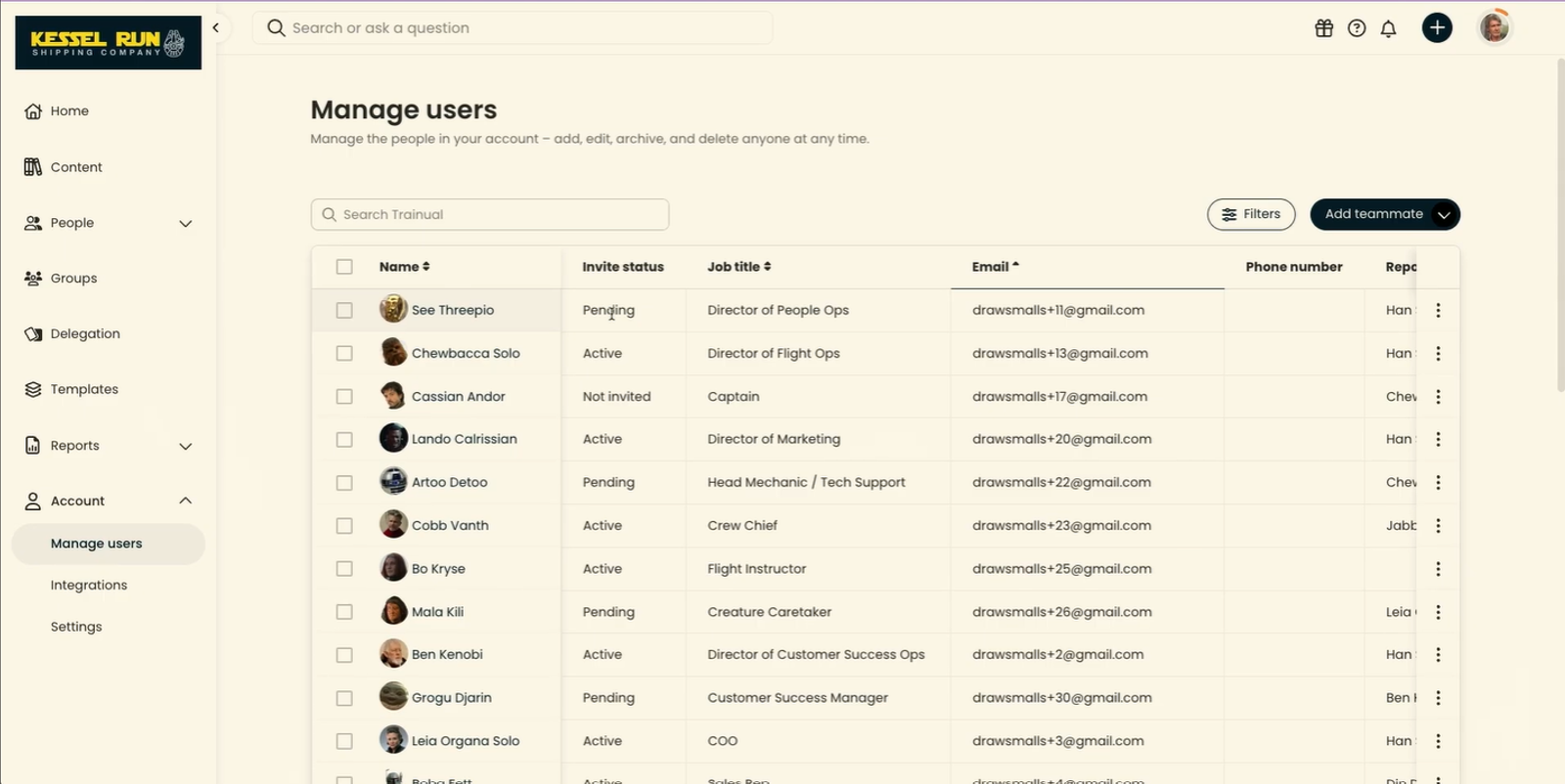
Task: Open the gift icon in top bar
Action: (1323, 28)
